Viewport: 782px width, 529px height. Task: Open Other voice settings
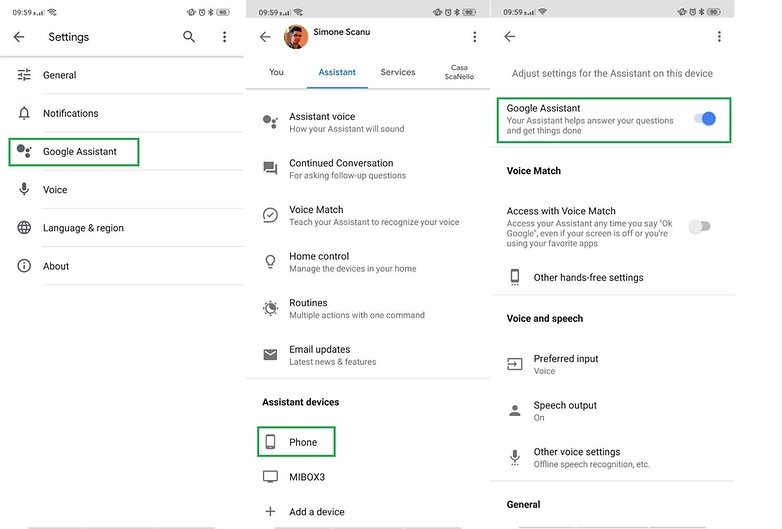612,457
